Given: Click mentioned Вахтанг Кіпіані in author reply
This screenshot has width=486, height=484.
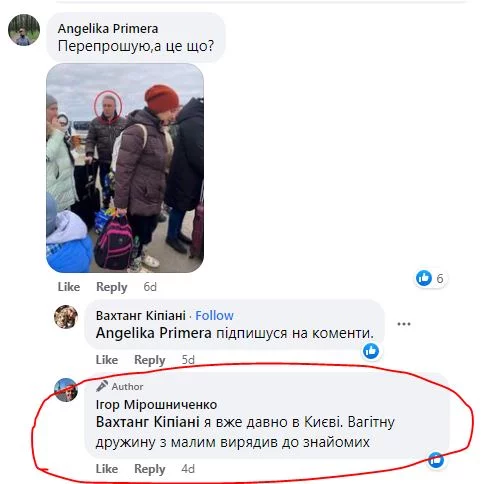Looking at the screenshot, I should pyautogui.click(x=148, y=422).
